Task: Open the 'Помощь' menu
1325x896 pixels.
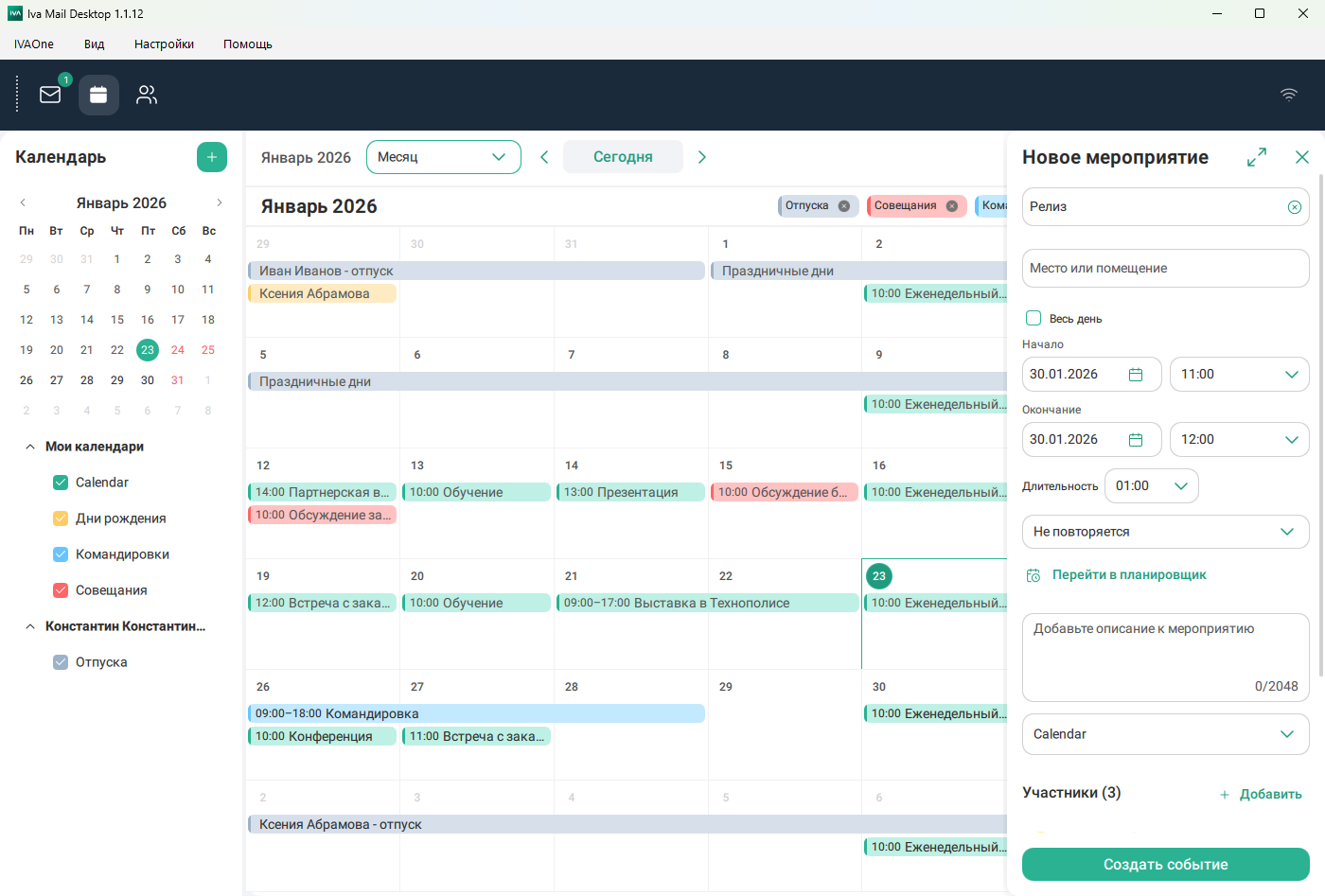Action: 247,44
